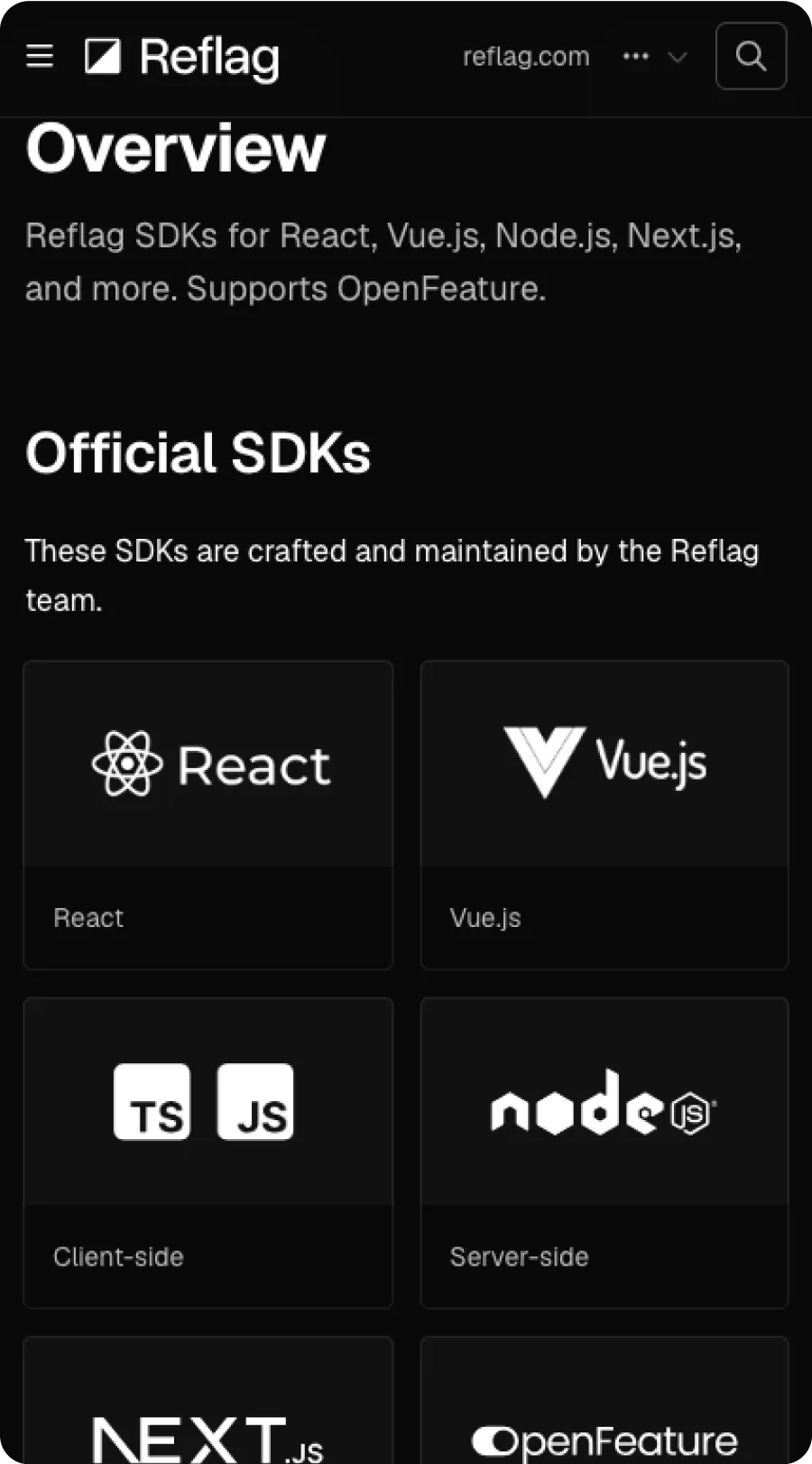Image resolution: width=812 pixels, height=1464 pixels.
Task: Click the Reflag logo
Action: pyautogui.click(x=182, y=57)
